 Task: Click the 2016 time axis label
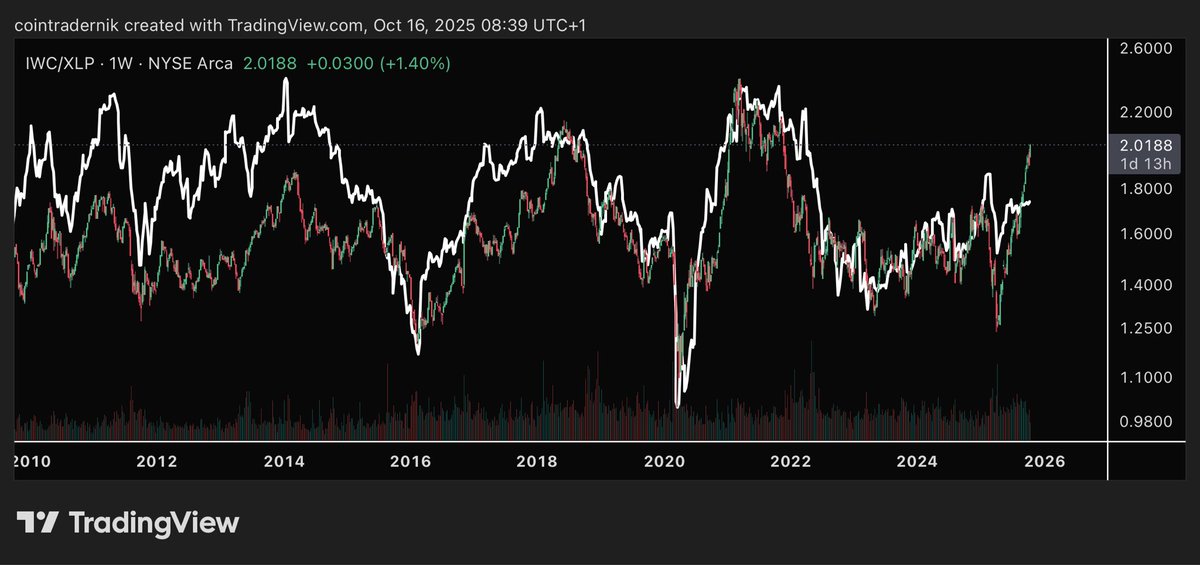410,462
